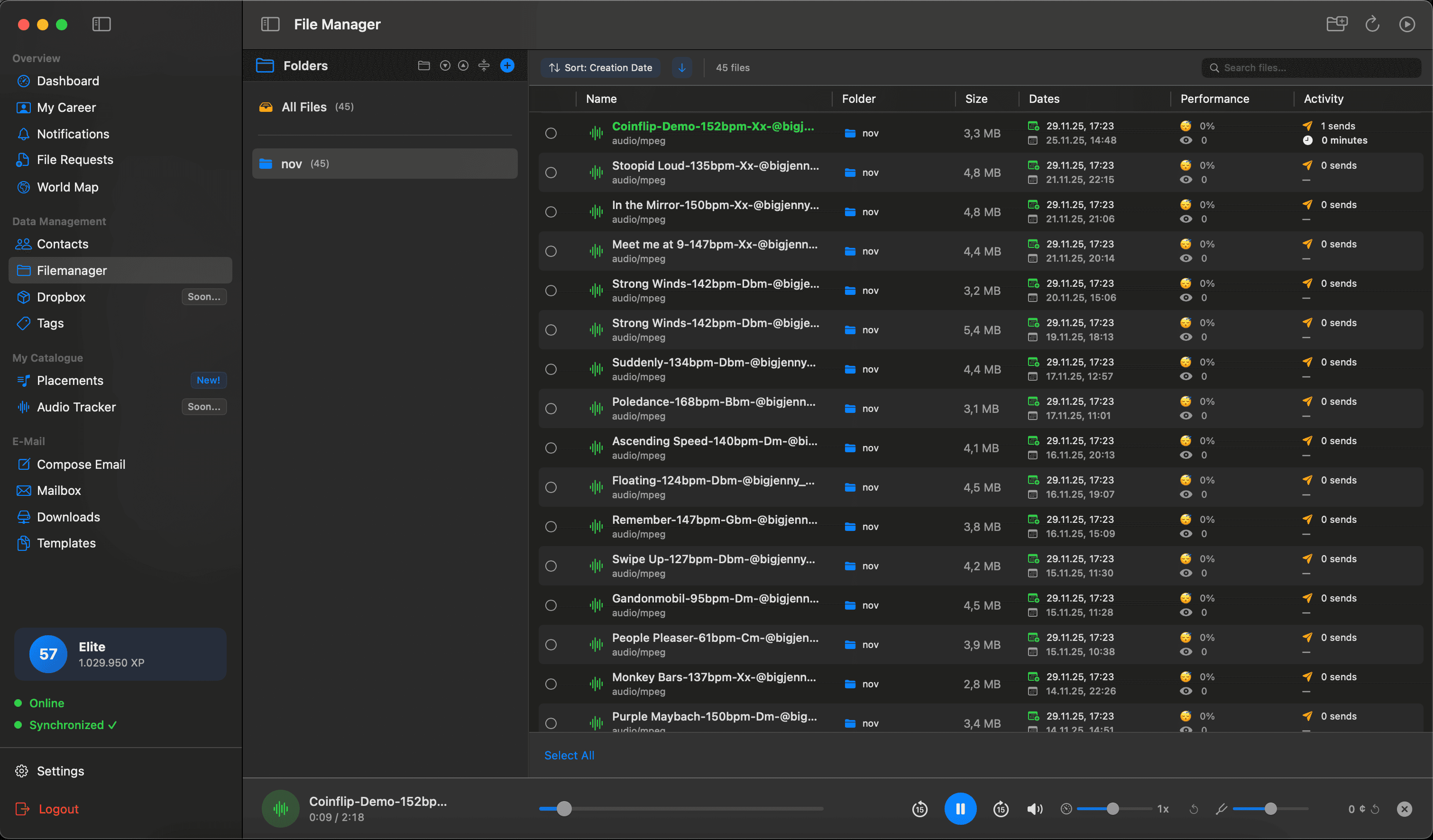Screen dimensions: 1433x840
Task: Click the collapse-all folders chevron
Action: pyautogui.click(x=463, y=65)
